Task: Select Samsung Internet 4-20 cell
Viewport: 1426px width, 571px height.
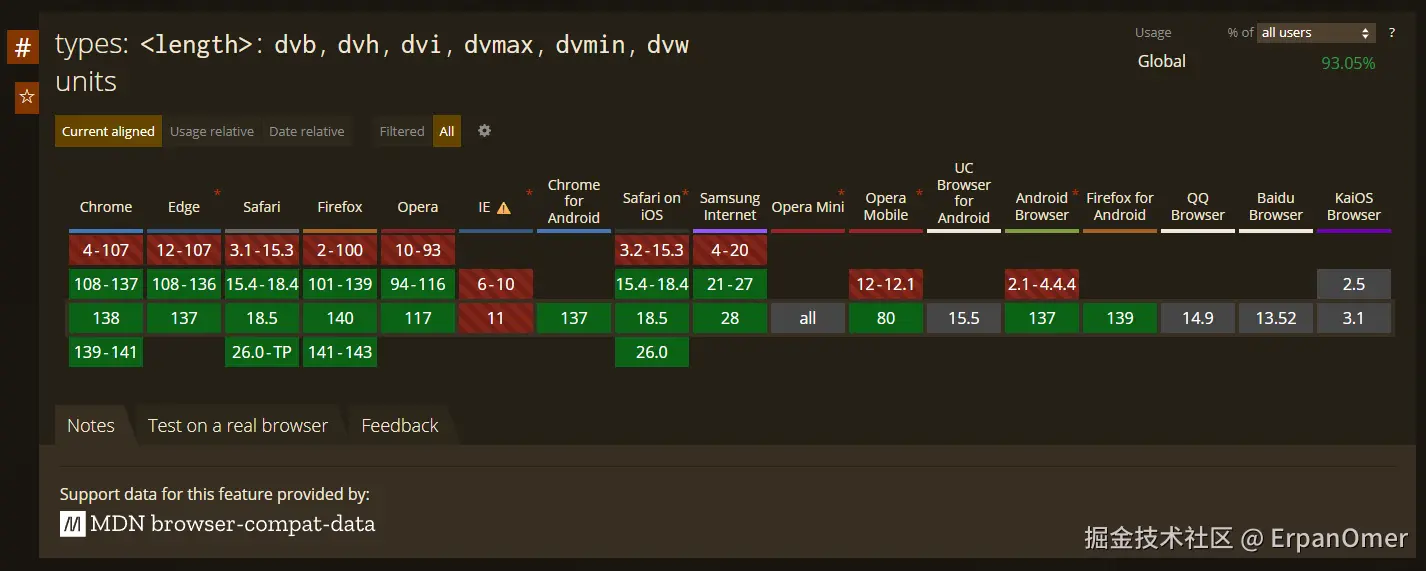Action: point(730,250)
